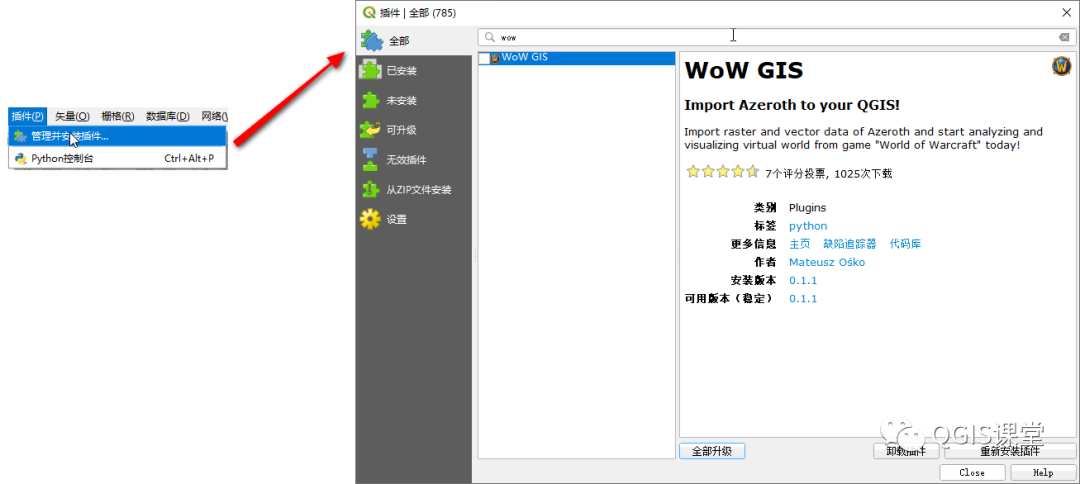Open the 矢量(O) menu

(x=72, y=116)
